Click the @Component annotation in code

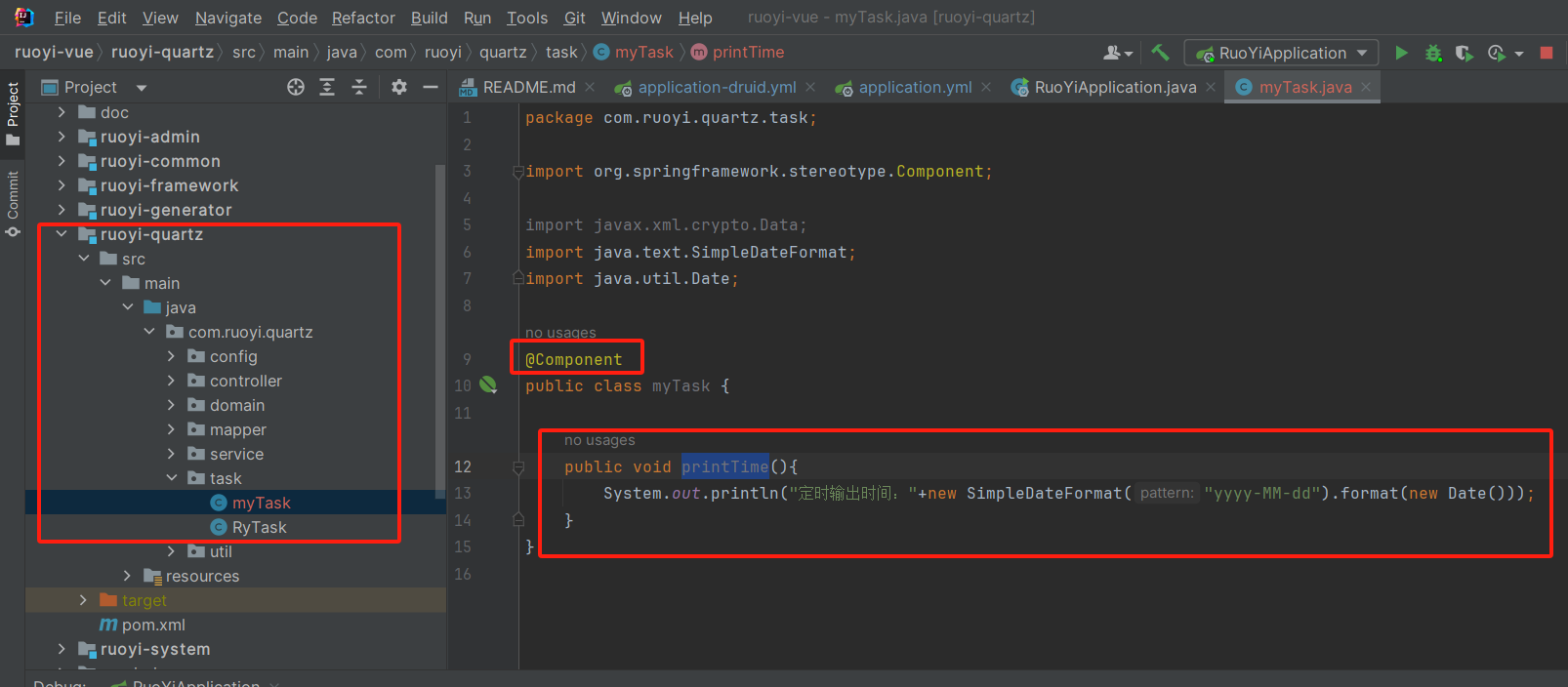[574, 359]
